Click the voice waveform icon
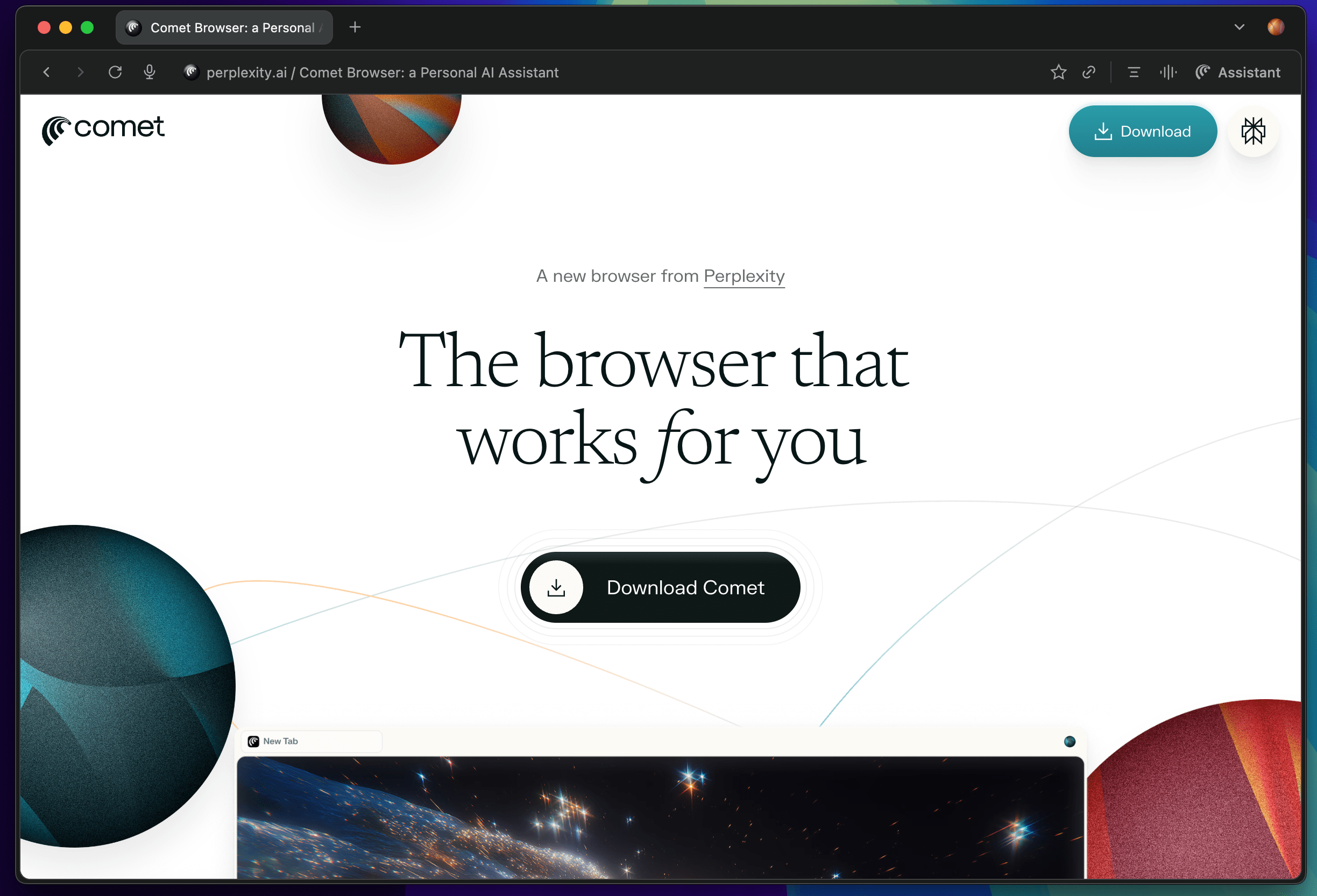Image resolution: width=1317 pixels, height=896 pixels. (x=1168, y=72)
